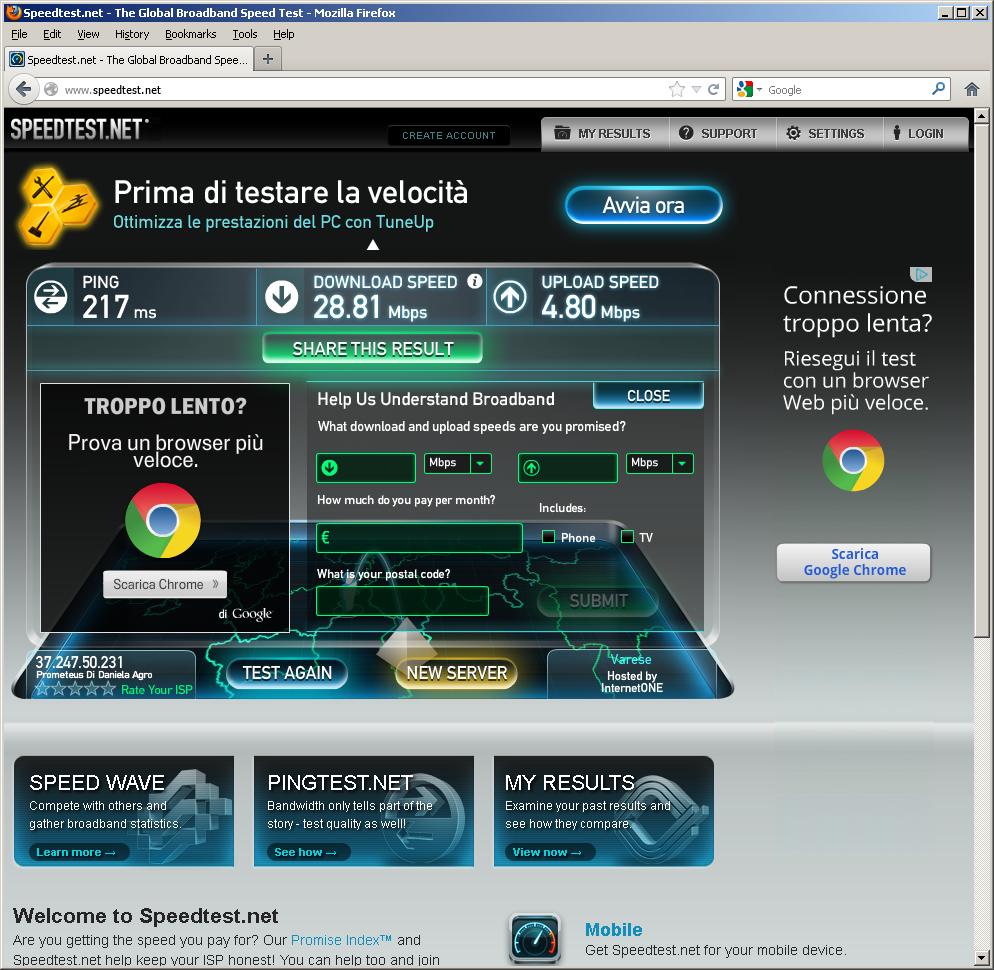Open the Promise Index link
Viewport: 994px width, 970px height.
click(341, 940)
